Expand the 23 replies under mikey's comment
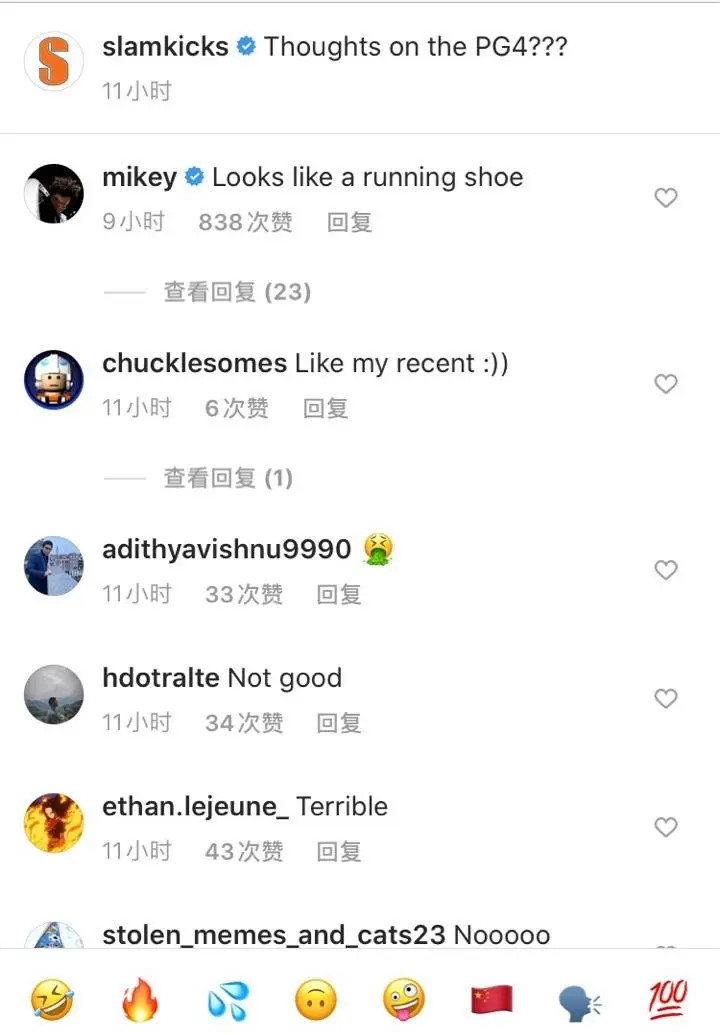The width and height of the screenshot is (720, 1035). pos(238,292)
